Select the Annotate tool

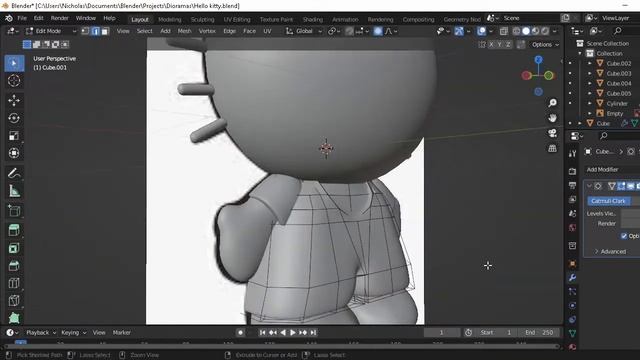pos(14,173)
